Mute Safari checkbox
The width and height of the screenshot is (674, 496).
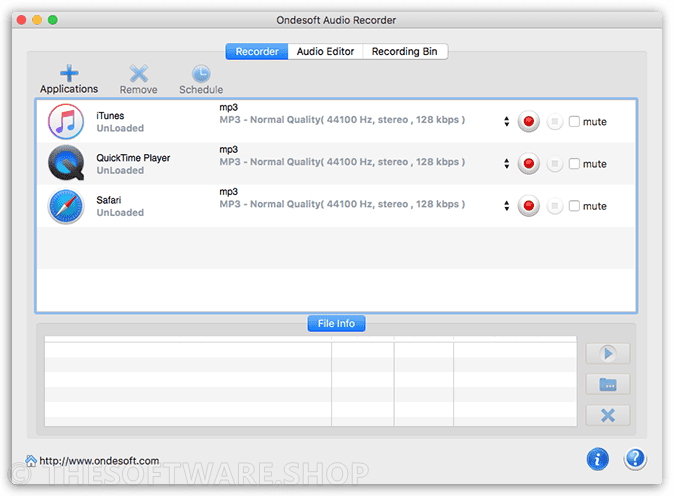tap(574, 206)
